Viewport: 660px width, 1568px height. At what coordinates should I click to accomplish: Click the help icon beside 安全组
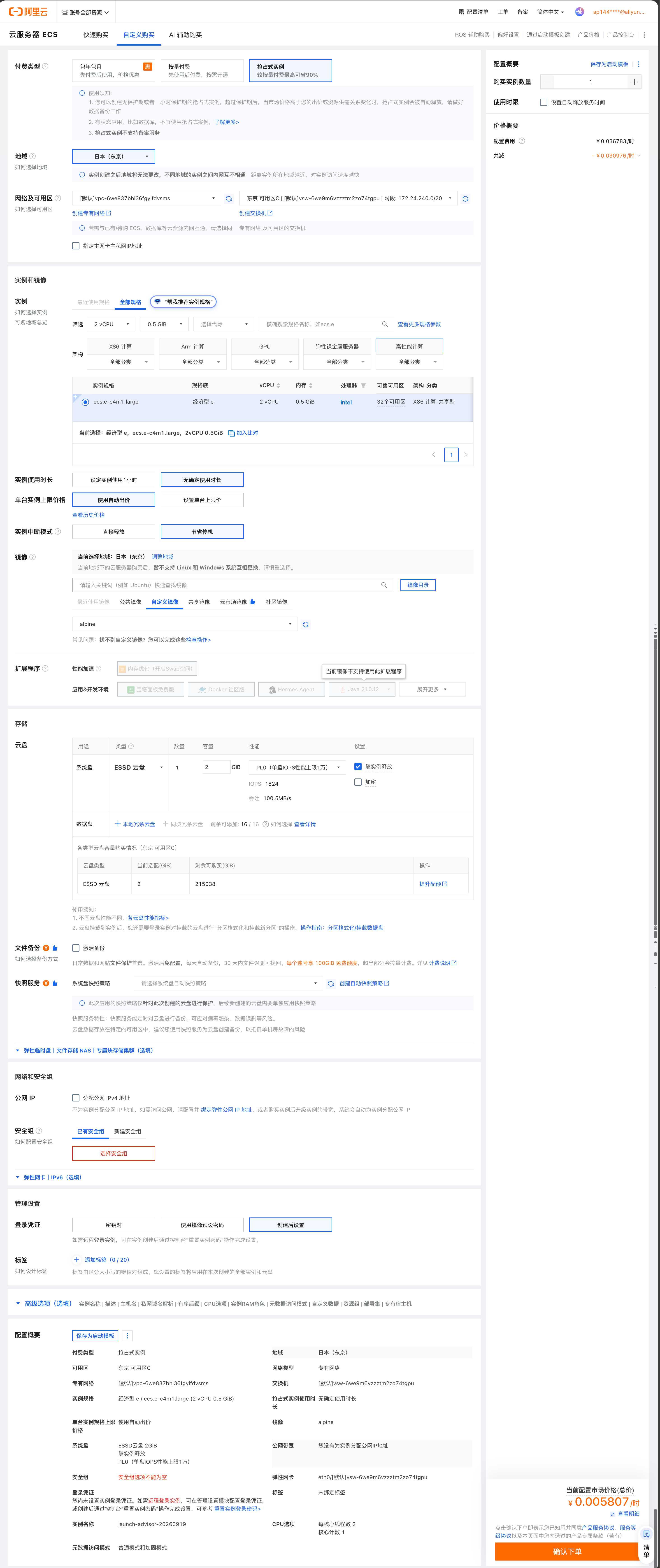point(39,1131)
